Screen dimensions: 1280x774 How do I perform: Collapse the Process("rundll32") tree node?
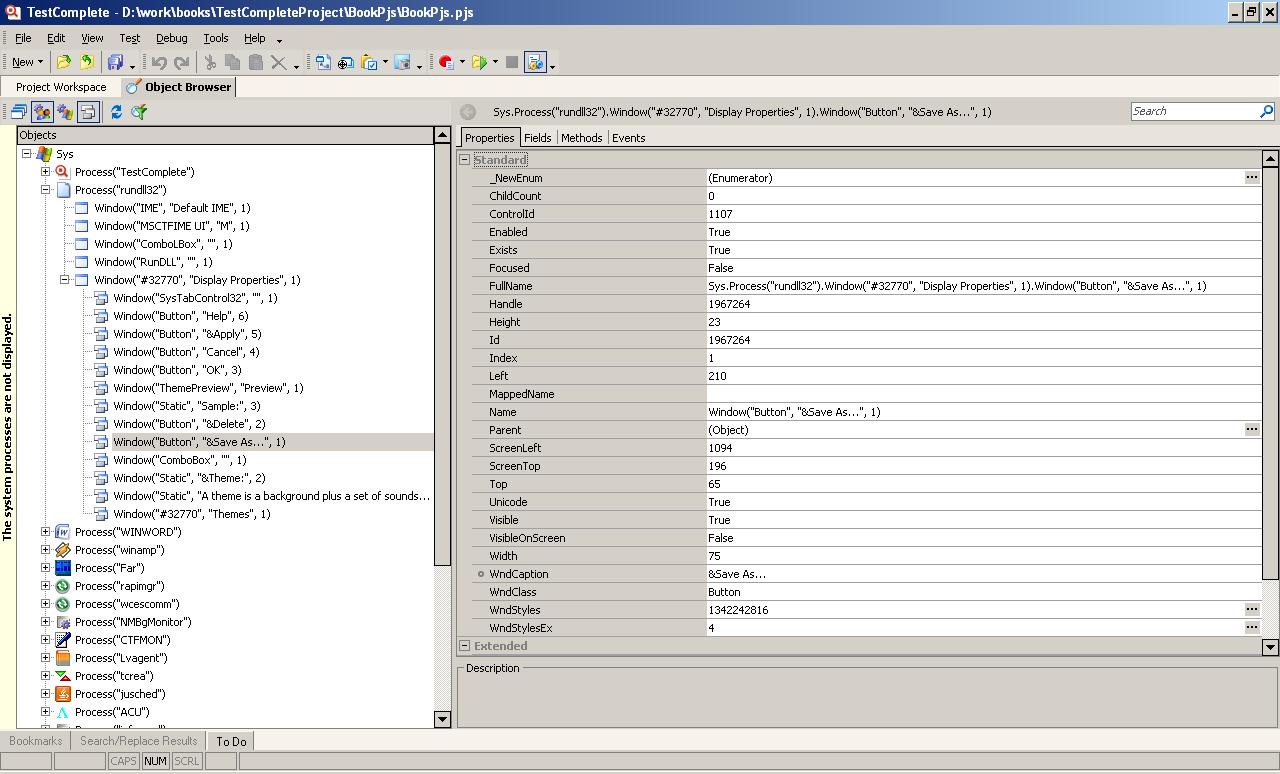[46, 190]
